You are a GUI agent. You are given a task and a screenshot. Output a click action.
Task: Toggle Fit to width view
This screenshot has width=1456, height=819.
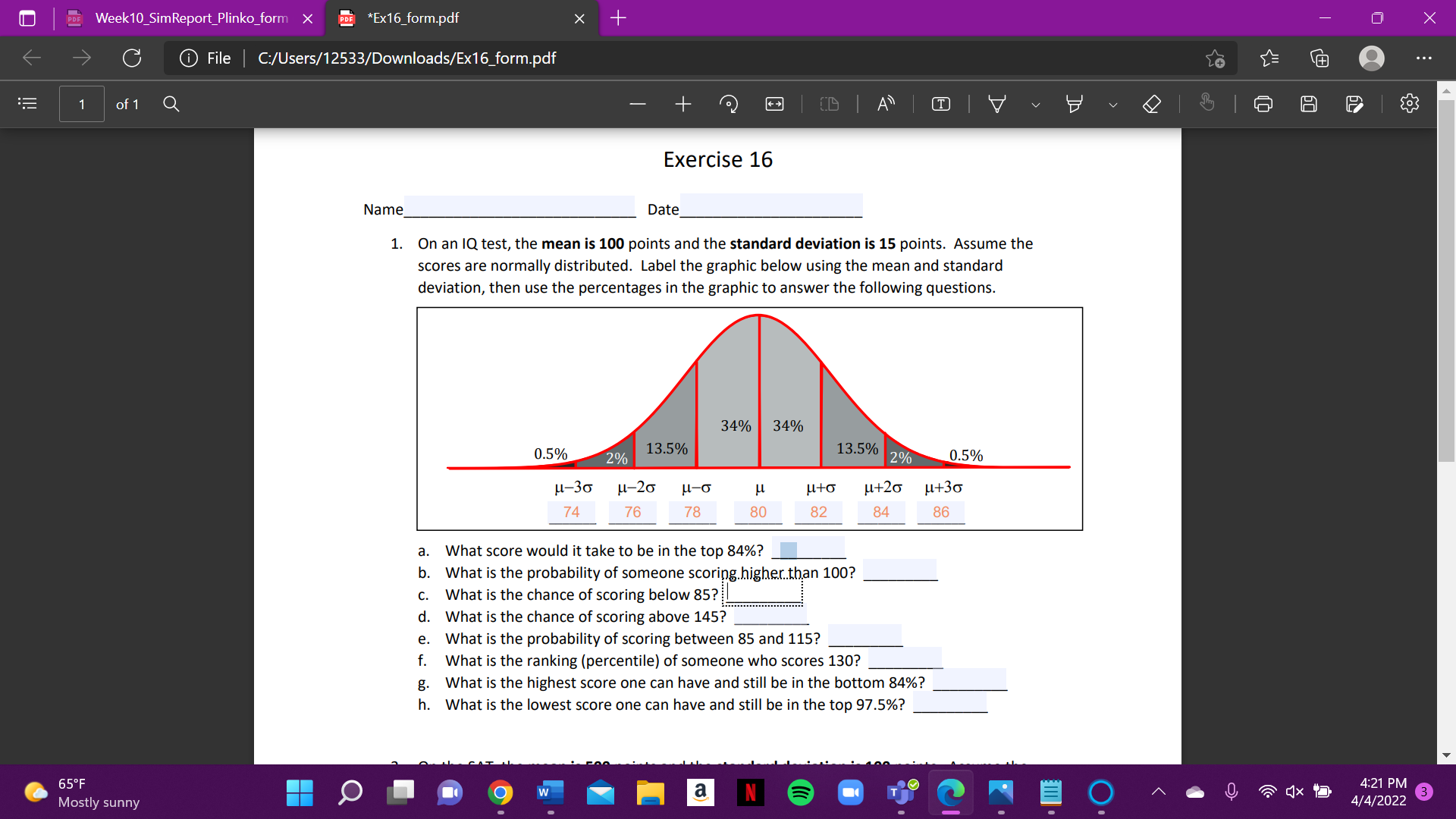point(774,104)
